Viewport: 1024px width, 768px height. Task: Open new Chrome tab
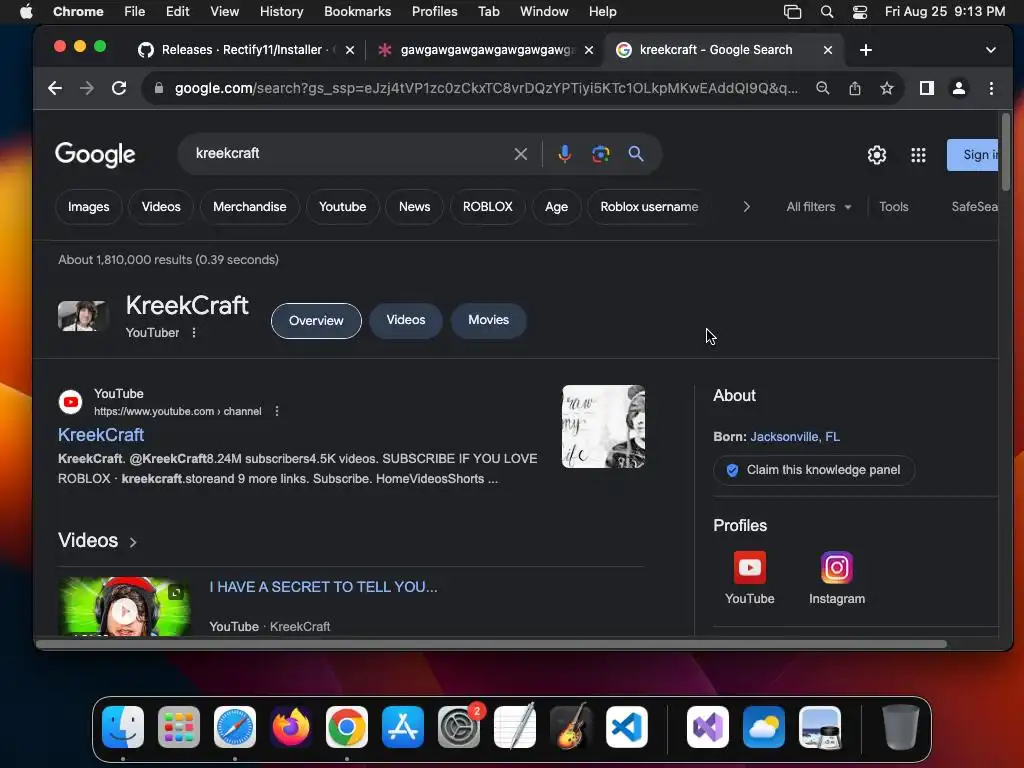point(866,50)
